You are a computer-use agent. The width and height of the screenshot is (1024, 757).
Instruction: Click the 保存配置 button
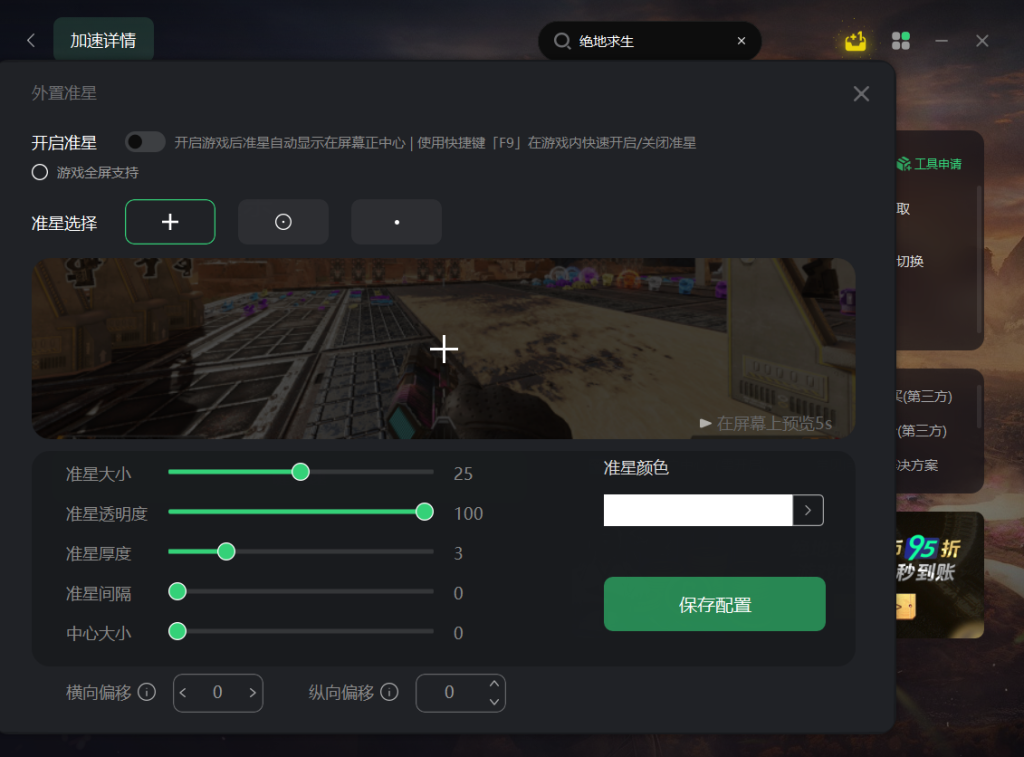tap(714, 604)
